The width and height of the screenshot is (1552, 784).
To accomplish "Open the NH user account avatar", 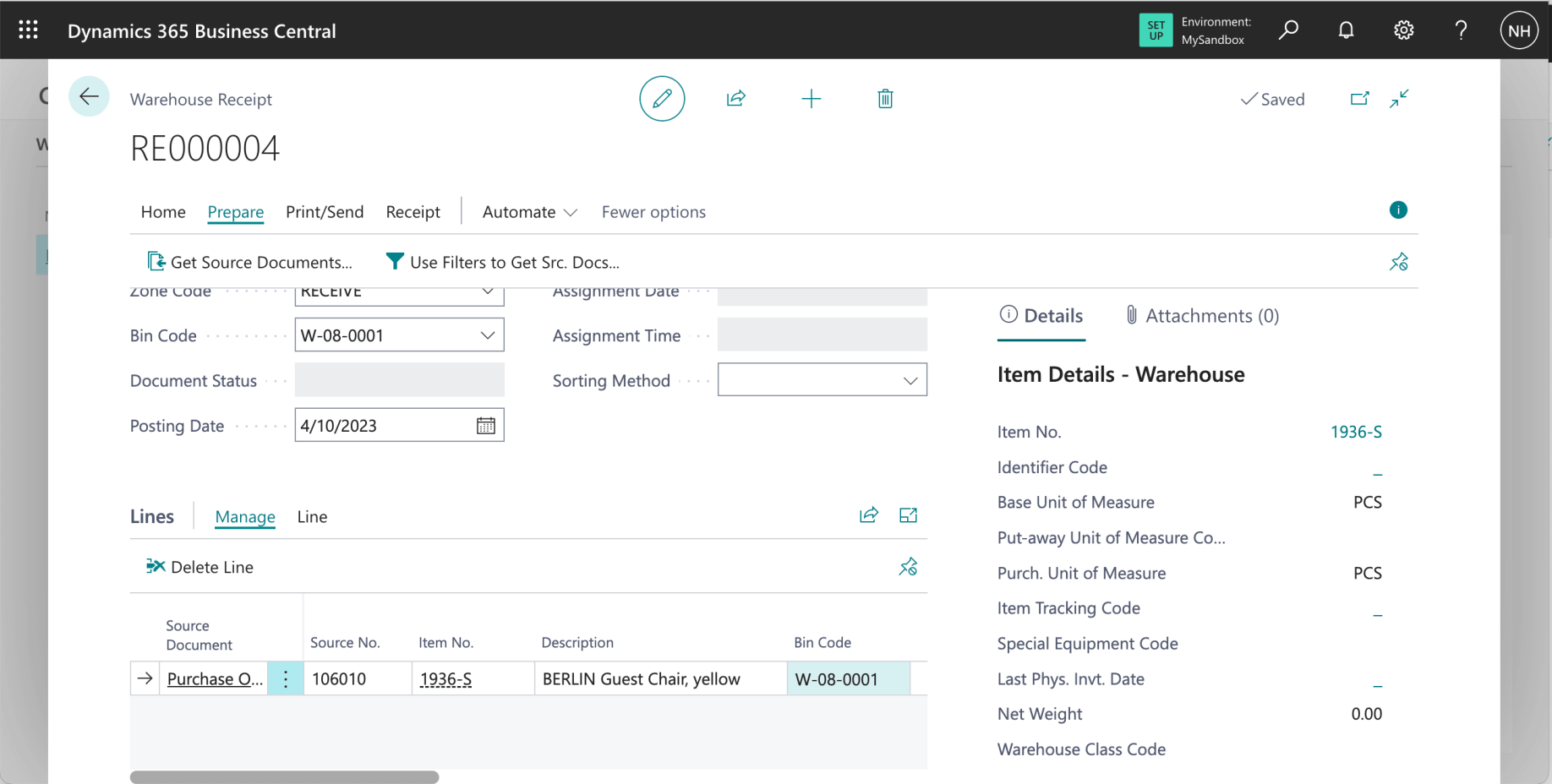I will 1519,30.
